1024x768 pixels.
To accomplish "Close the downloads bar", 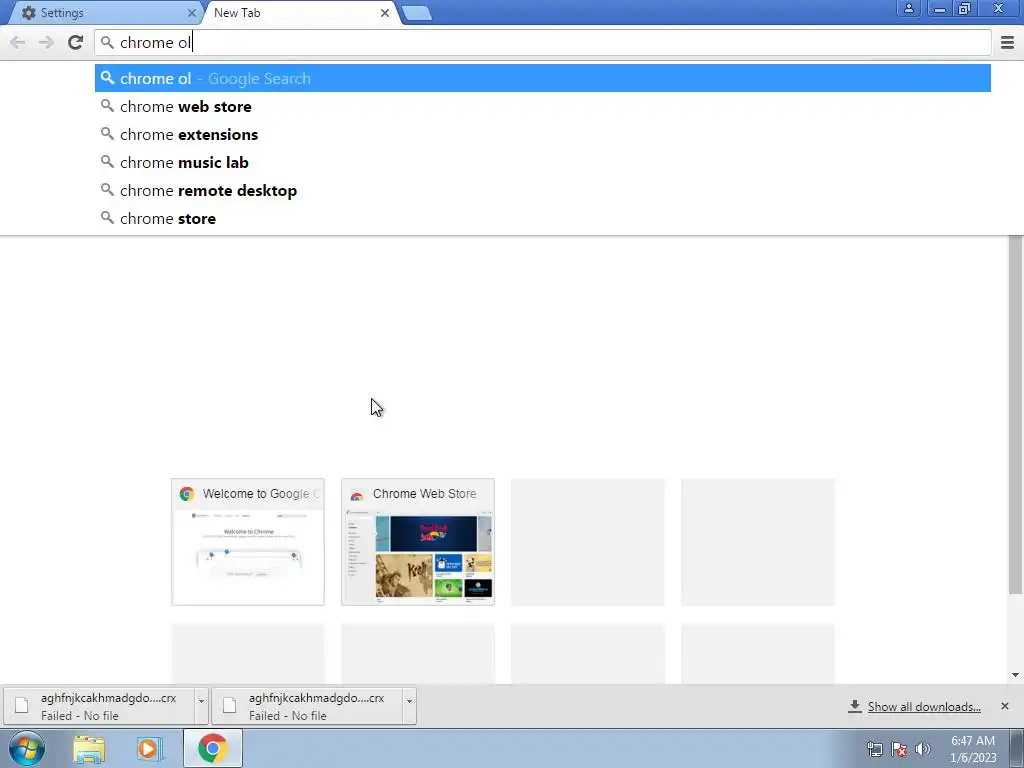I will coord(1004,706).
